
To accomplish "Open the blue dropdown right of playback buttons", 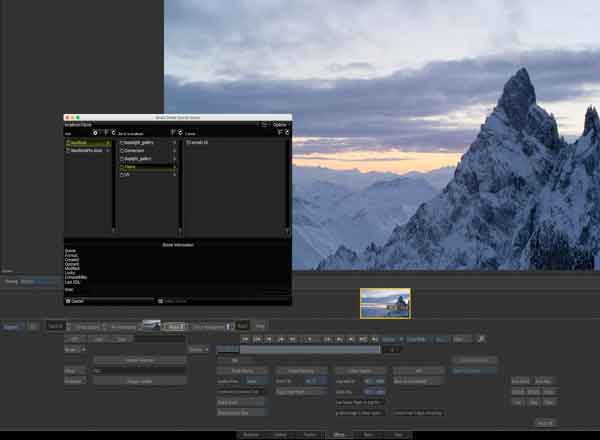I will tap(392, 339).
